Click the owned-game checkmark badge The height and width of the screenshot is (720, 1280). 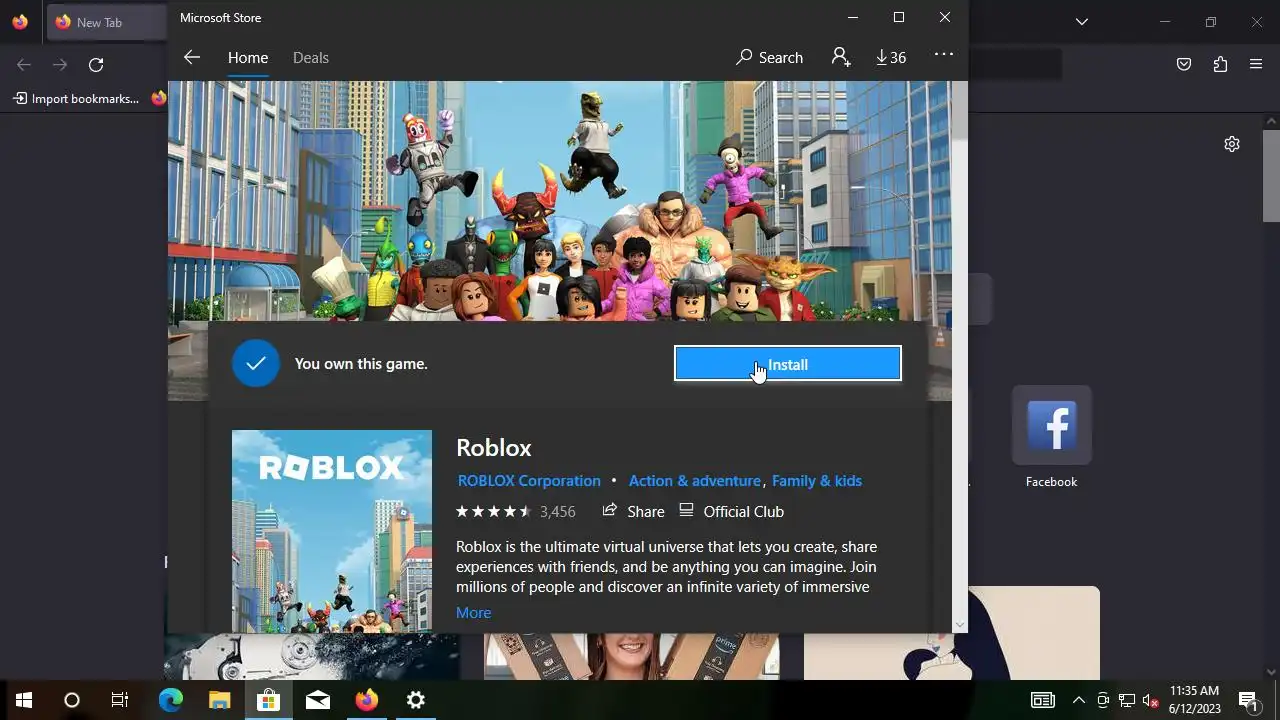[x=256, y=363]
